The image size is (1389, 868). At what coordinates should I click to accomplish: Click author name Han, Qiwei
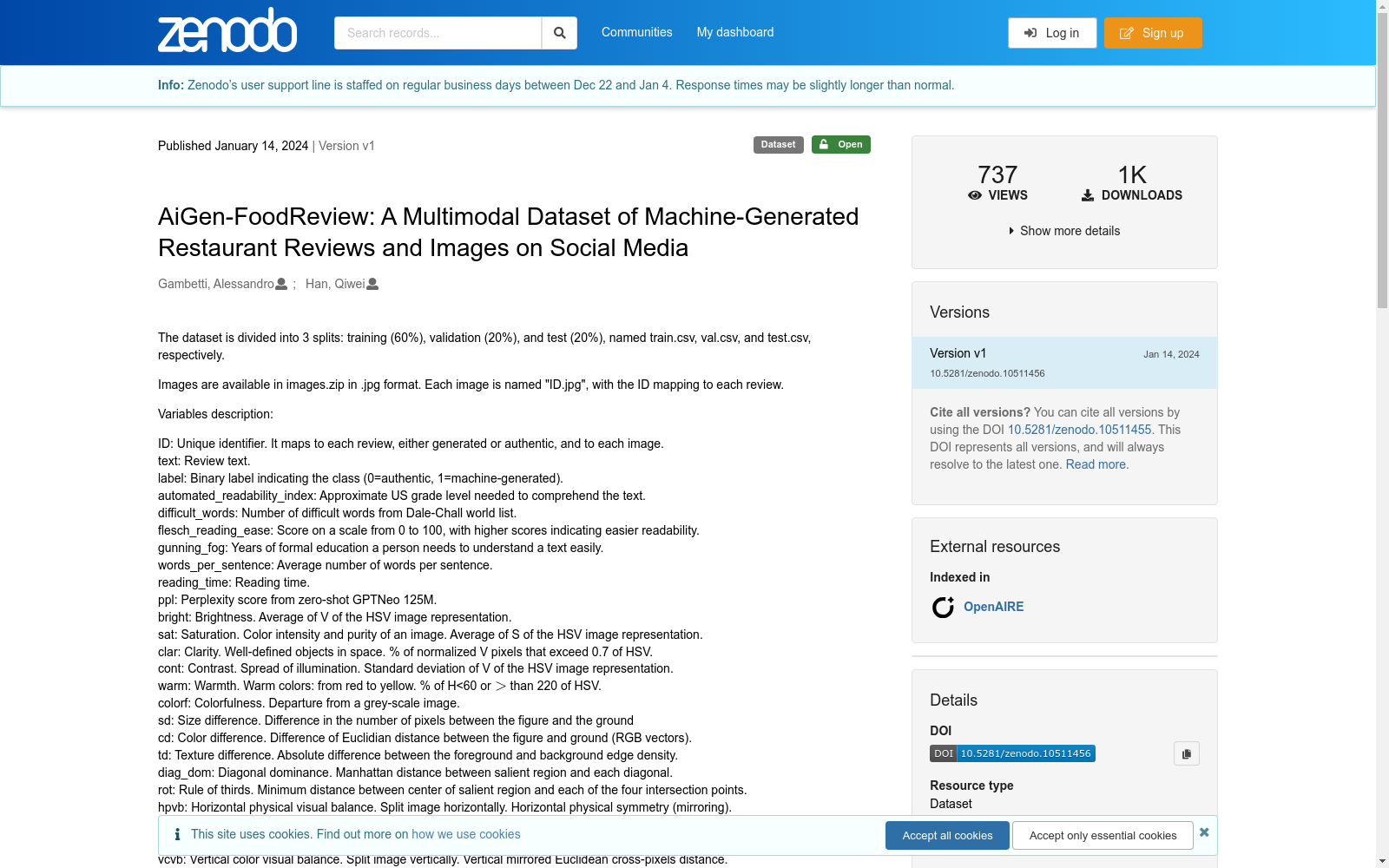click(x=335, y=284)
